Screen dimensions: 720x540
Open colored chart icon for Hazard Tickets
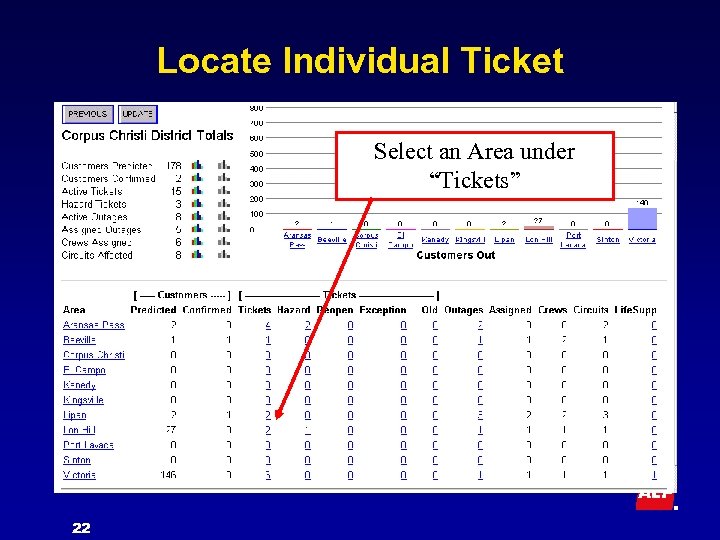click(197, 203)
